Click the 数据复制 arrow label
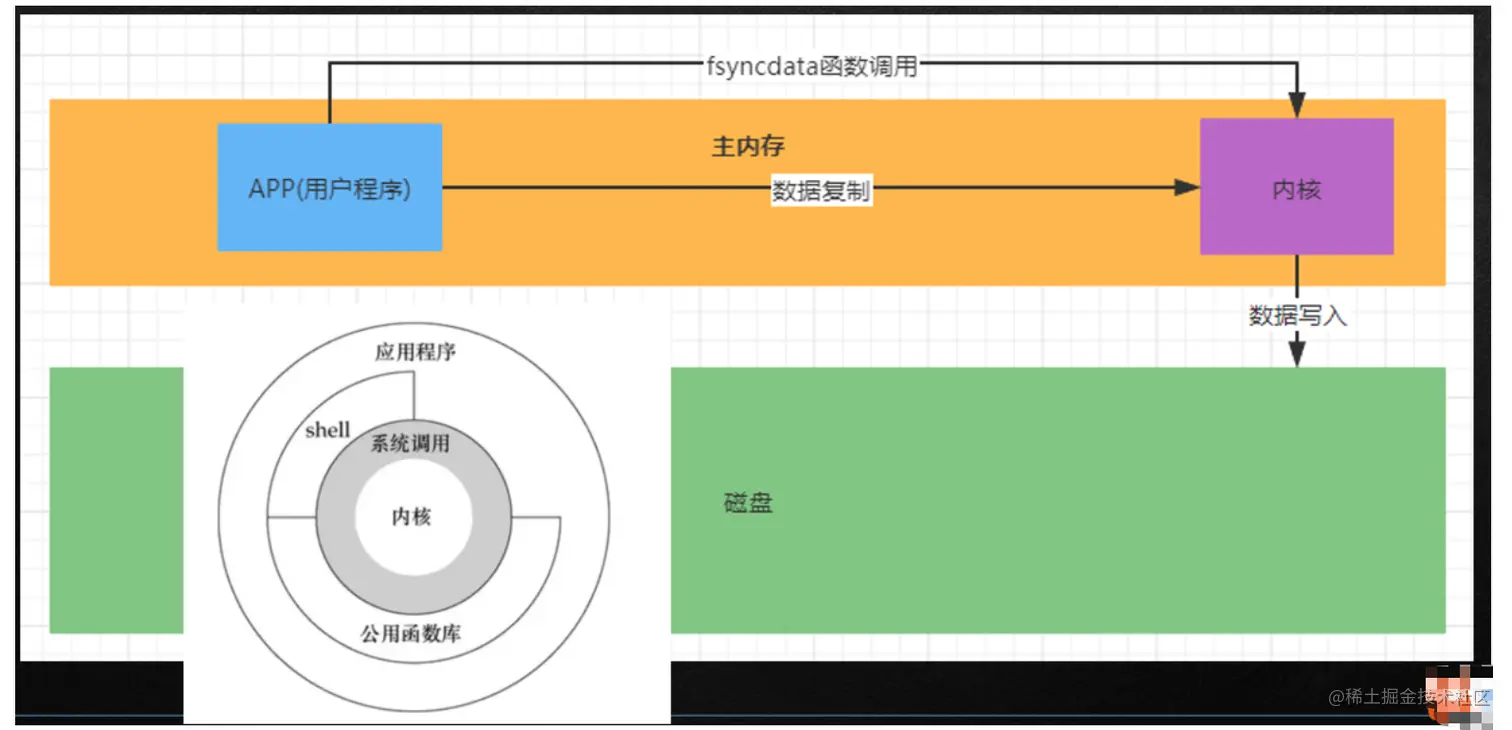This screenshot has height=730, width=1512. coord(821,190)
